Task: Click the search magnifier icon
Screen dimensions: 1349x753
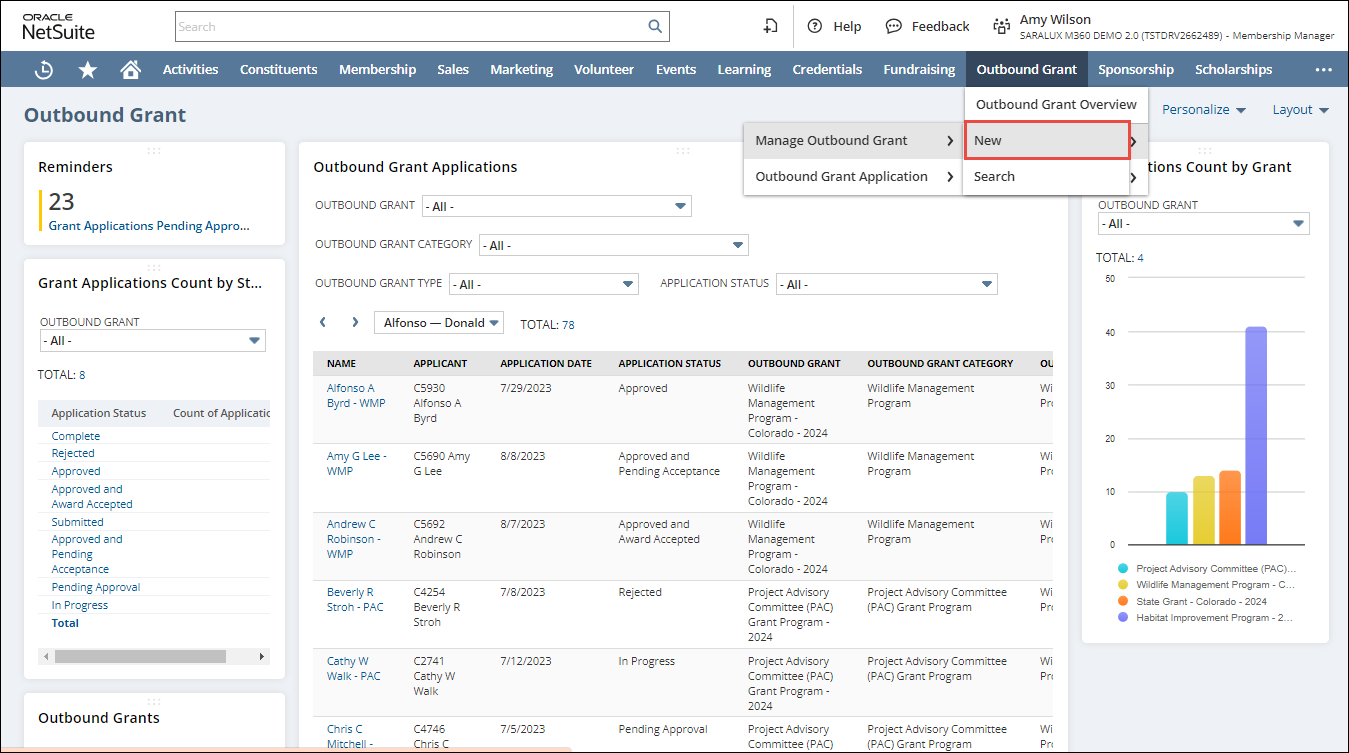Action: pyautogui.click(x=655, y=27)
